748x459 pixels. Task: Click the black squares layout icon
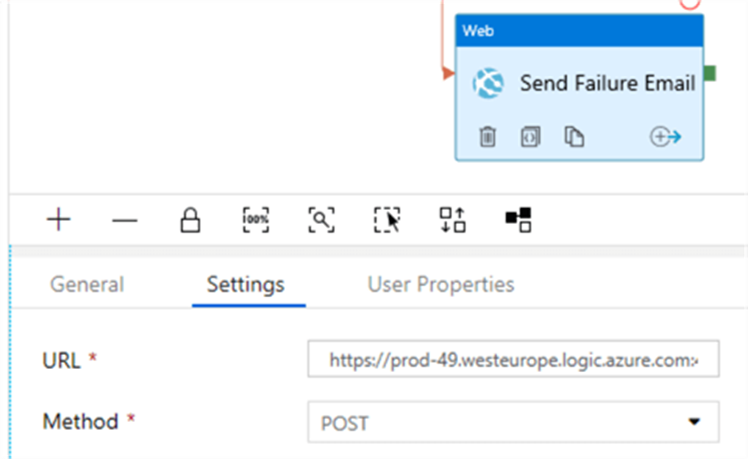point(518,220)
